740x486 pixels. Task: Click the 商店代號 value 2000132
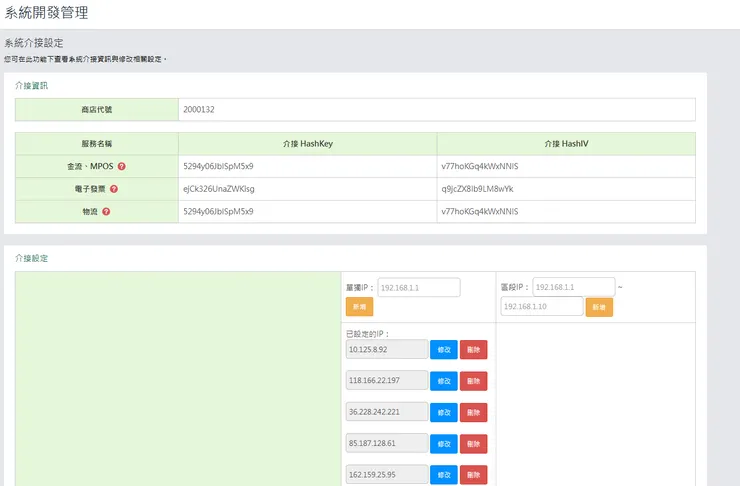click(199, 109)
